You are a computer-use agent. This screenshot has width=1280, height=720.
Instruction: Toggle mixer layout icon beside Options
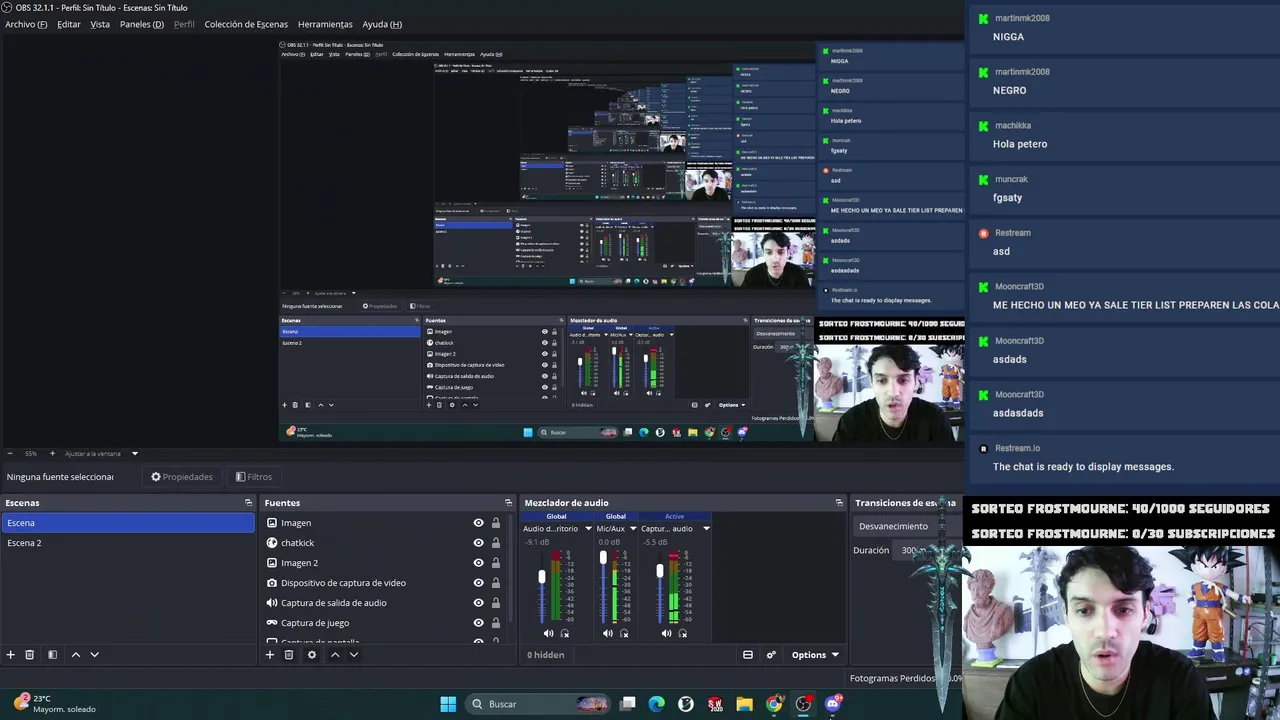(748, 655)
